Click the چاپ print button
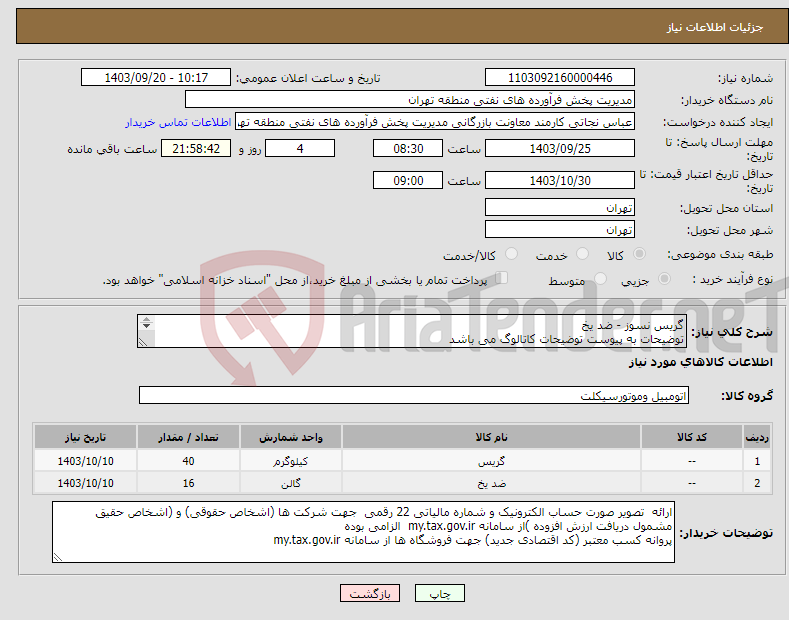This screenshot has height=620, width=789. (440, 594)
